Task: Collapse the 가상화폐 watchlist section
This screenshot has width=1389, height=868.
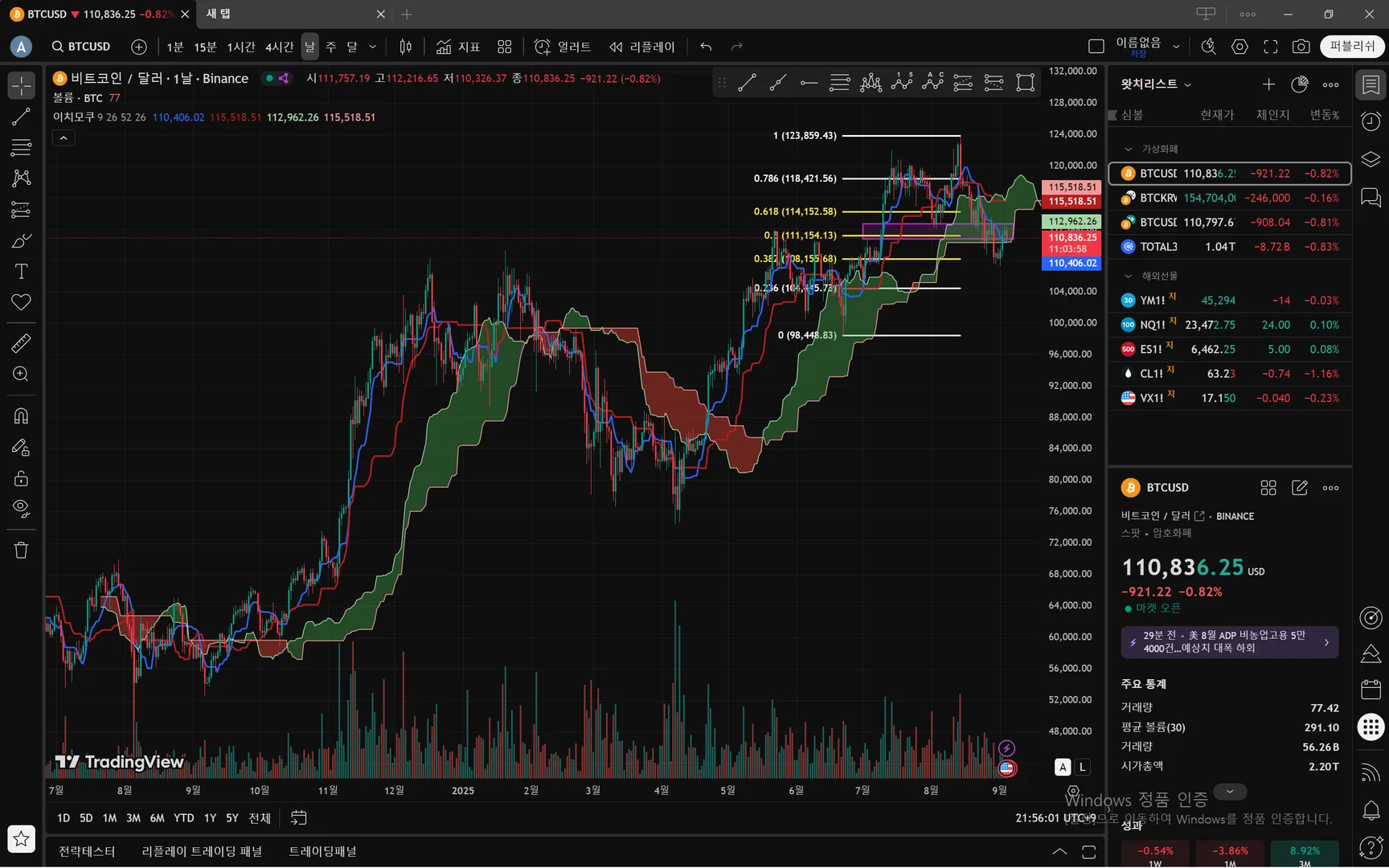Action: (1129, 149)
